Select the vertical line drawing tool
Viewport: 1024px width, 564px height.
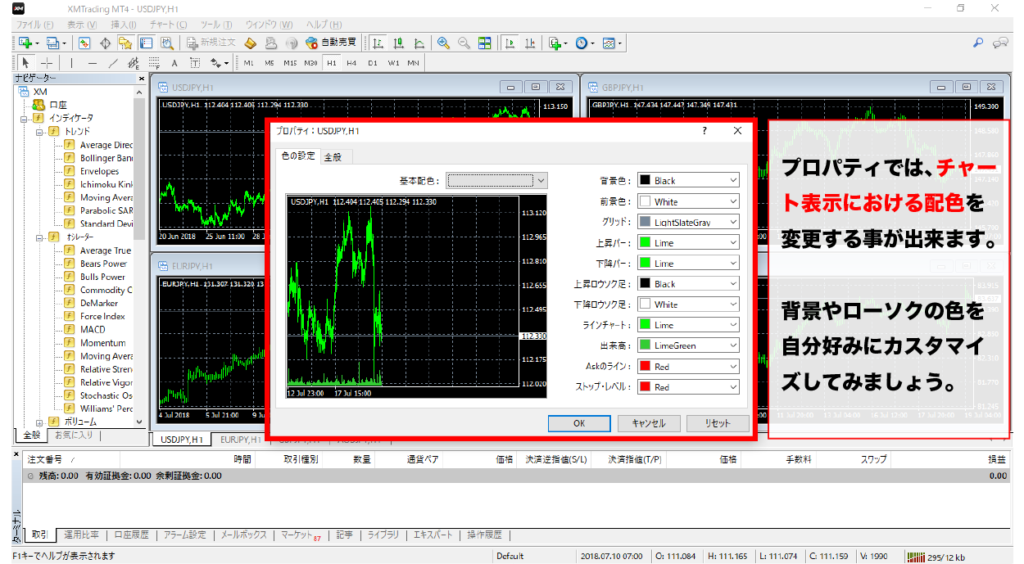[71, 63]
